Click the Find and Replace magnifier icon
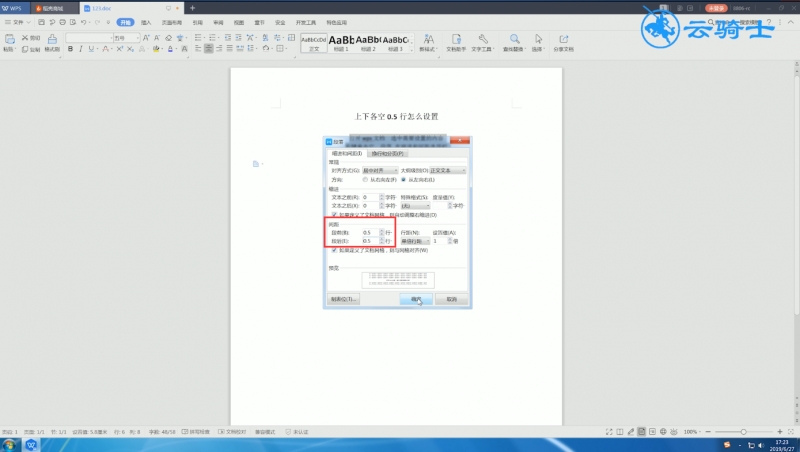 (514, 39)
